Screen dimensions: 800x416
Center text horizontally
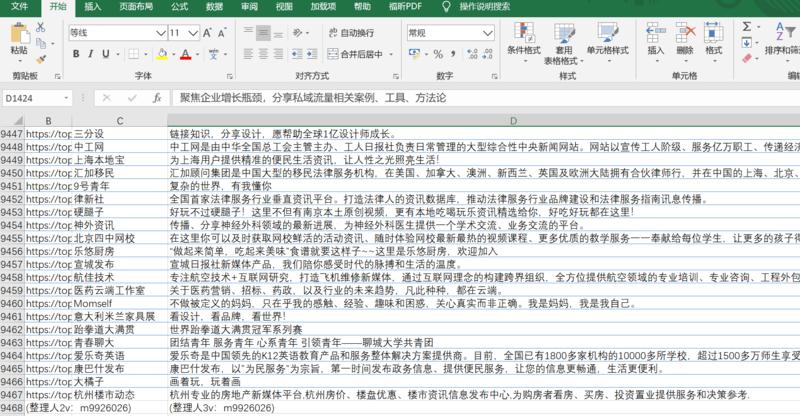(263, 54)
